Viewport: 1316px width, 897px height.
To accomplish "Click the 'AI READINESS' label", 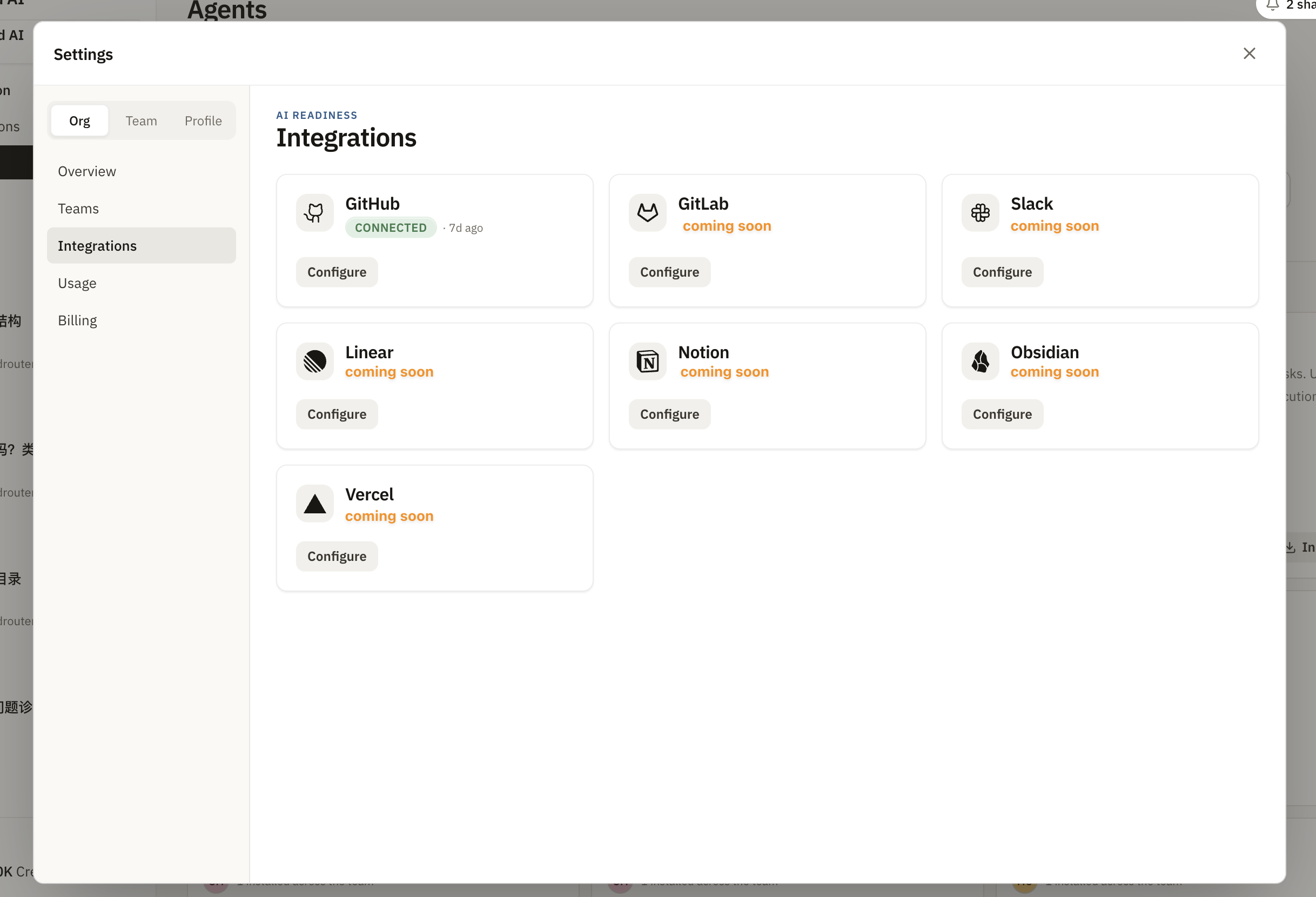I will tap(317, 116).
